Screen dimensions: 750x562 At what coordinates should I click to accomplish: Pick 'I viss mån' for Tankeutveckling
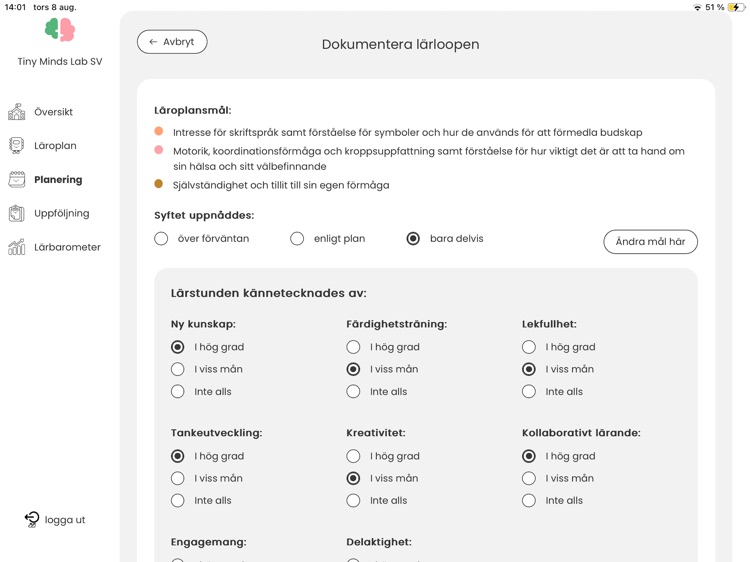[177, 478]
